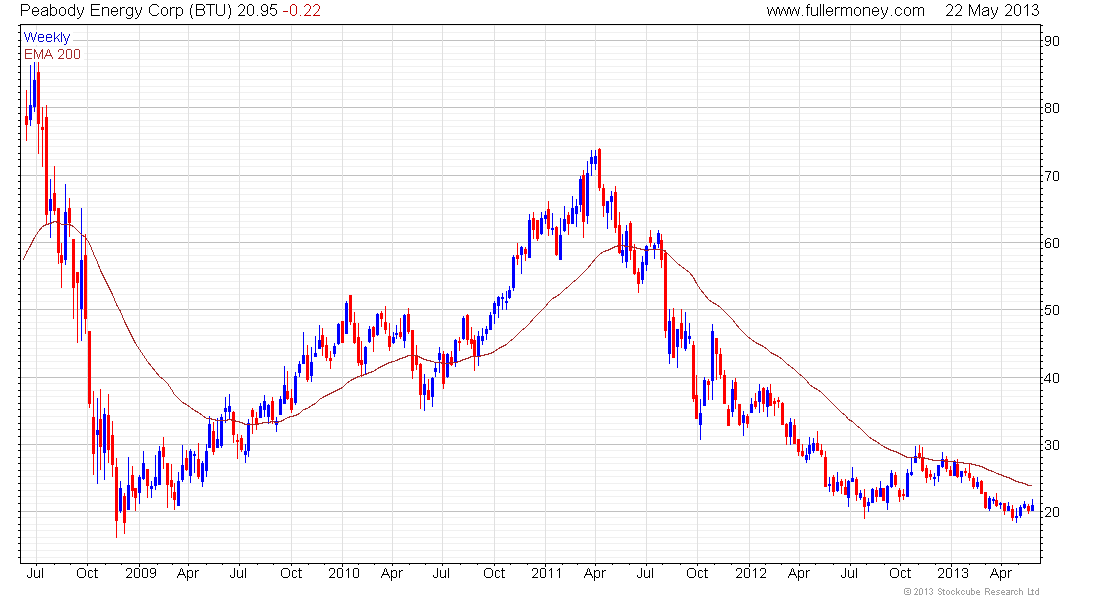Click the 20 price axis label
The height and width of the screenshot is (600, 1100).
(x=1052, y=512)
